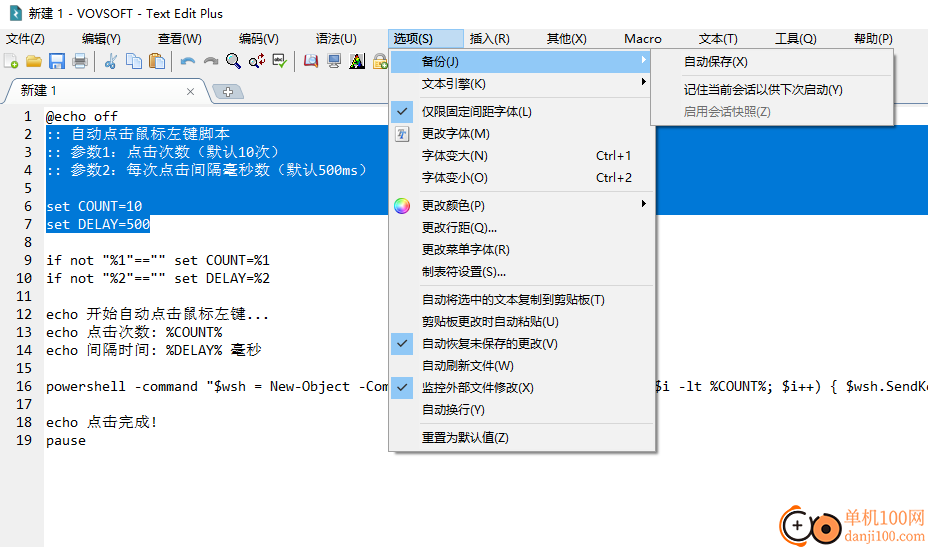Screen dimensions: 928x547
Task: Open the 文本(T) menu
Action: 718,39
